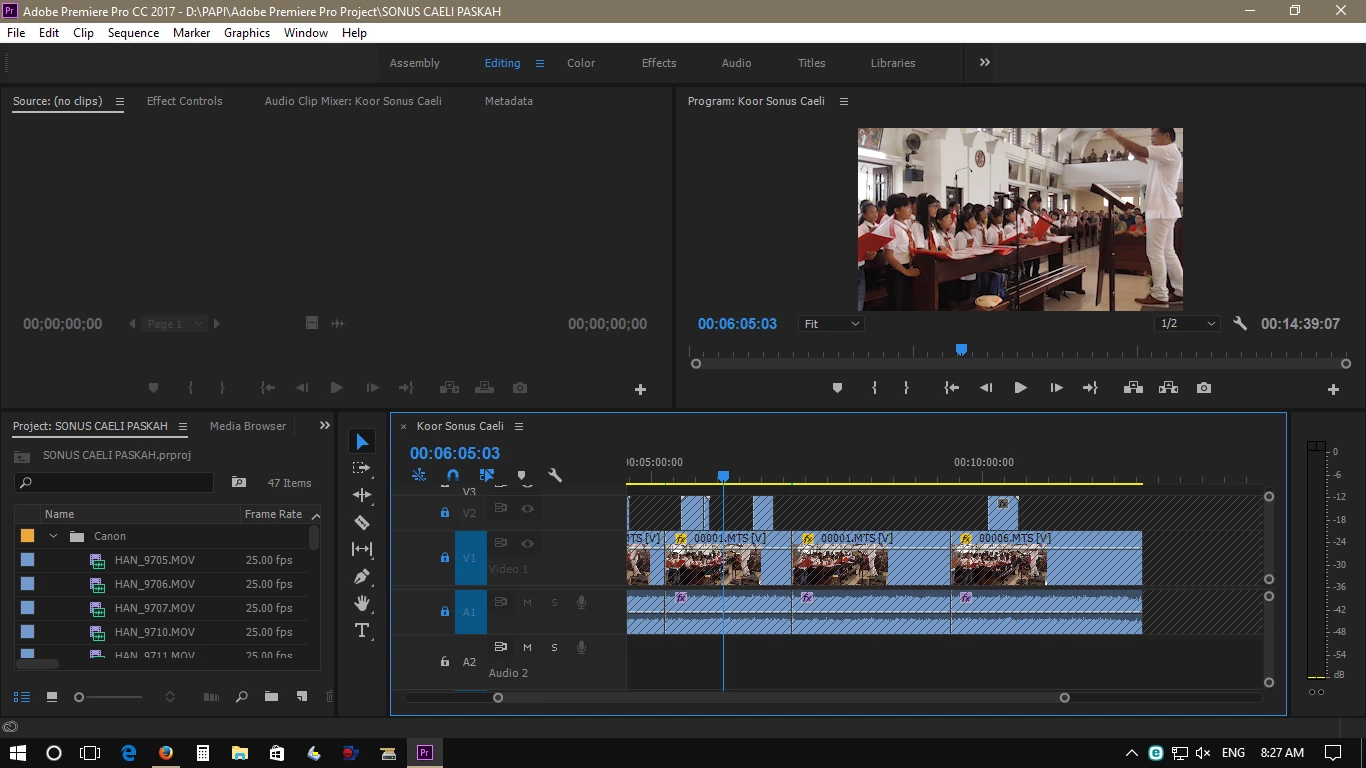Open timeline wrench display settings
The height and width of the screenshot is (768, 1366).
point(555,476)
